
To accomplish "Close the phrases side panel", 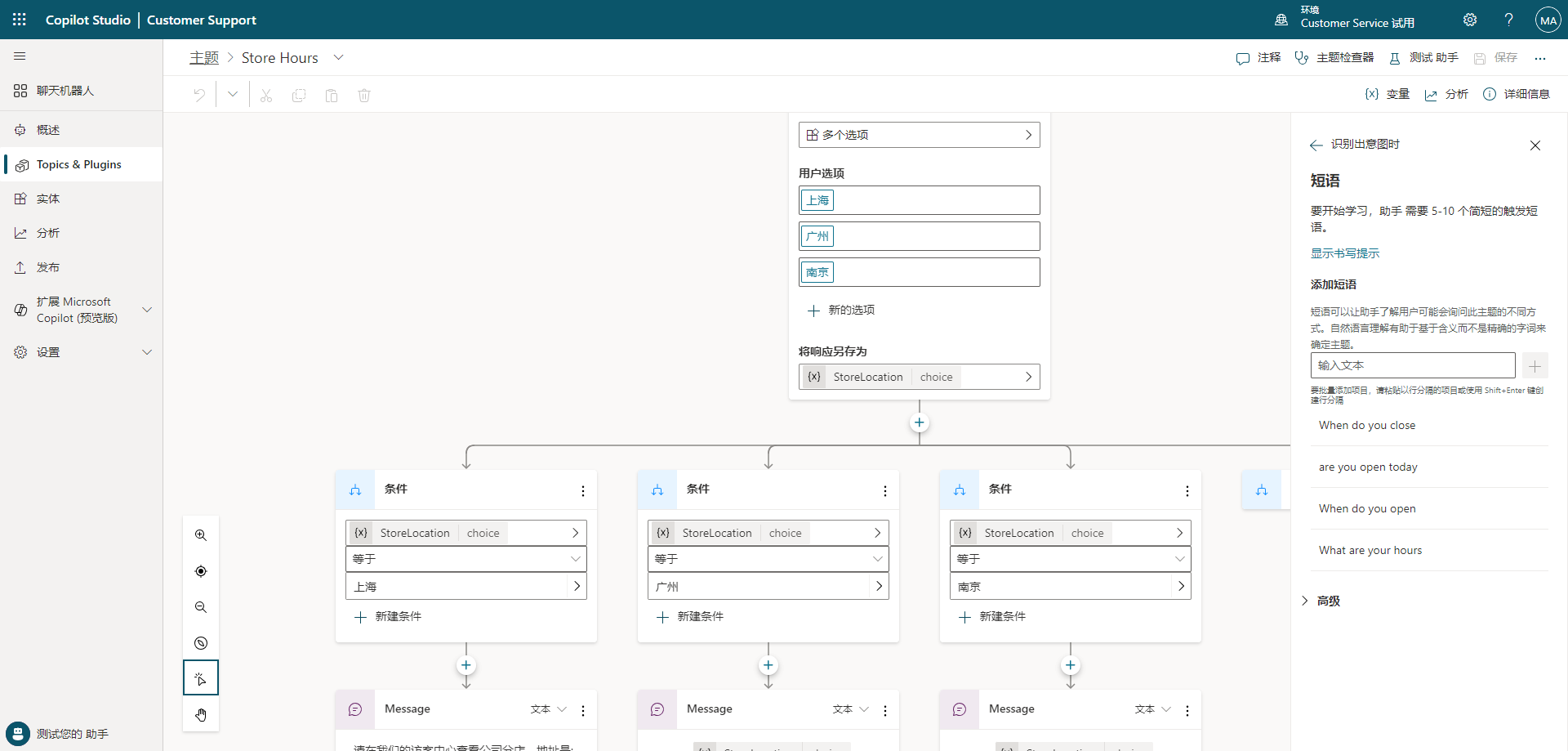I will (x=1535, y=145).
